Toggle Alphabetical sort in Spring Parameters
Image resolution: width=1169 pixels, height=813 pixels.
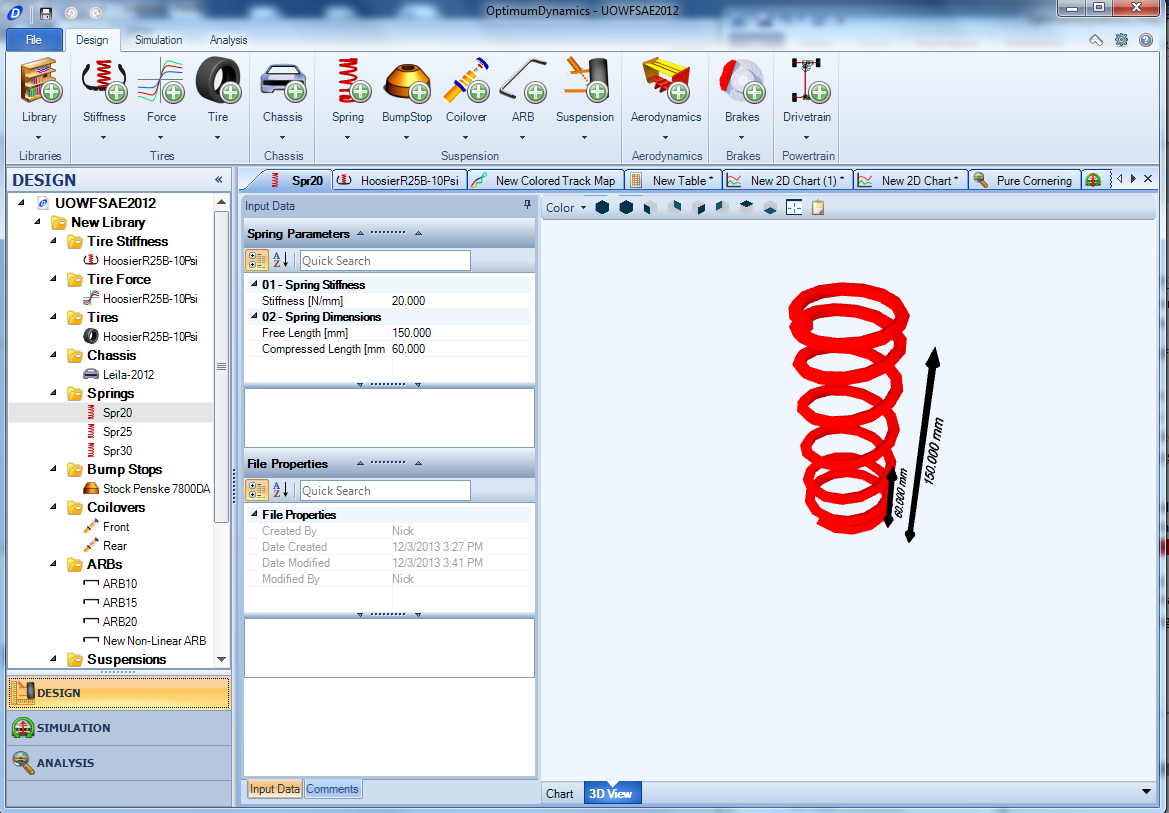click(x=280, y=260)
